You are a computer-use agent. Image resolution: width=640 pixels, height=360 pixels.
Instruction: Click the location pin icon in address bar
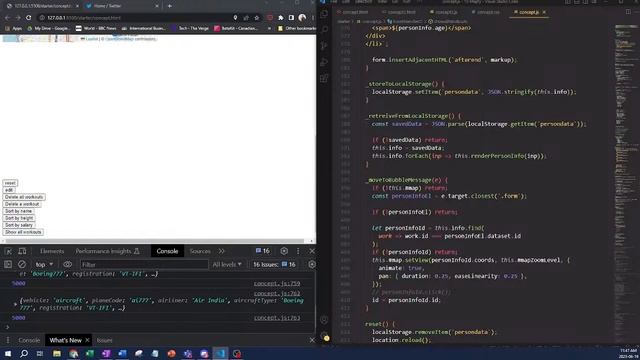click(236, 18)
